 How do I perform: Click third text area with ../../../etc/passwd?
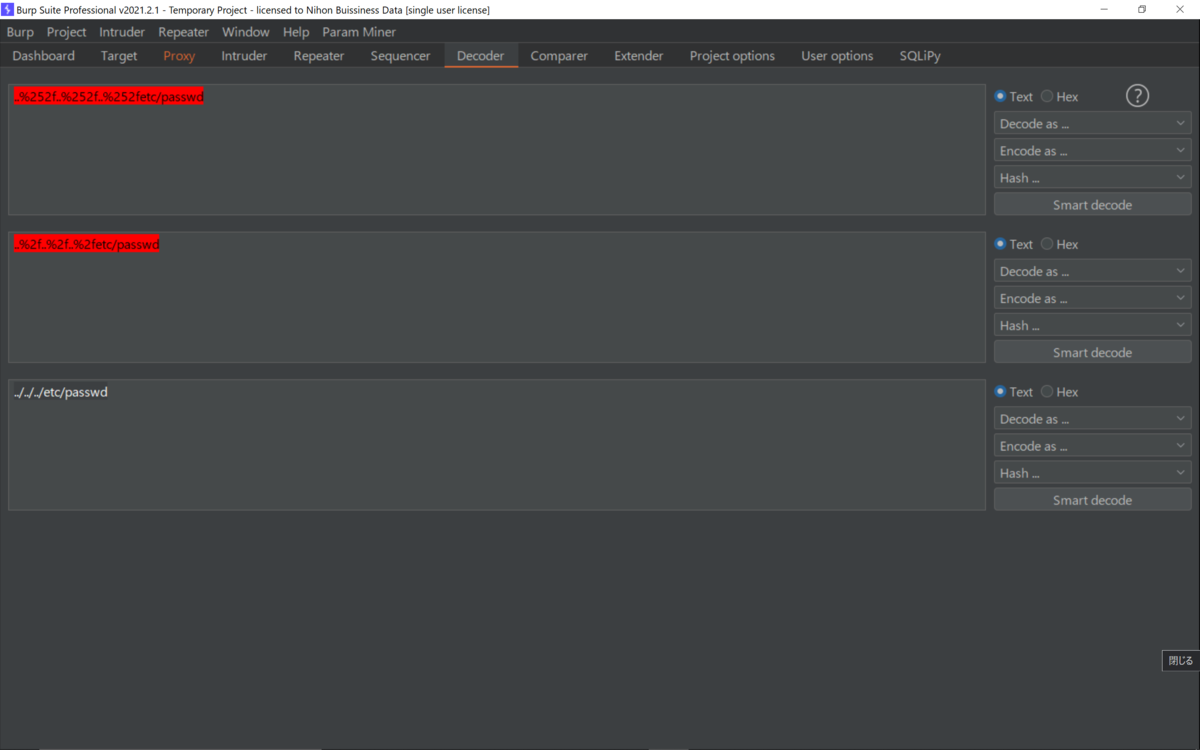(497, 445)
